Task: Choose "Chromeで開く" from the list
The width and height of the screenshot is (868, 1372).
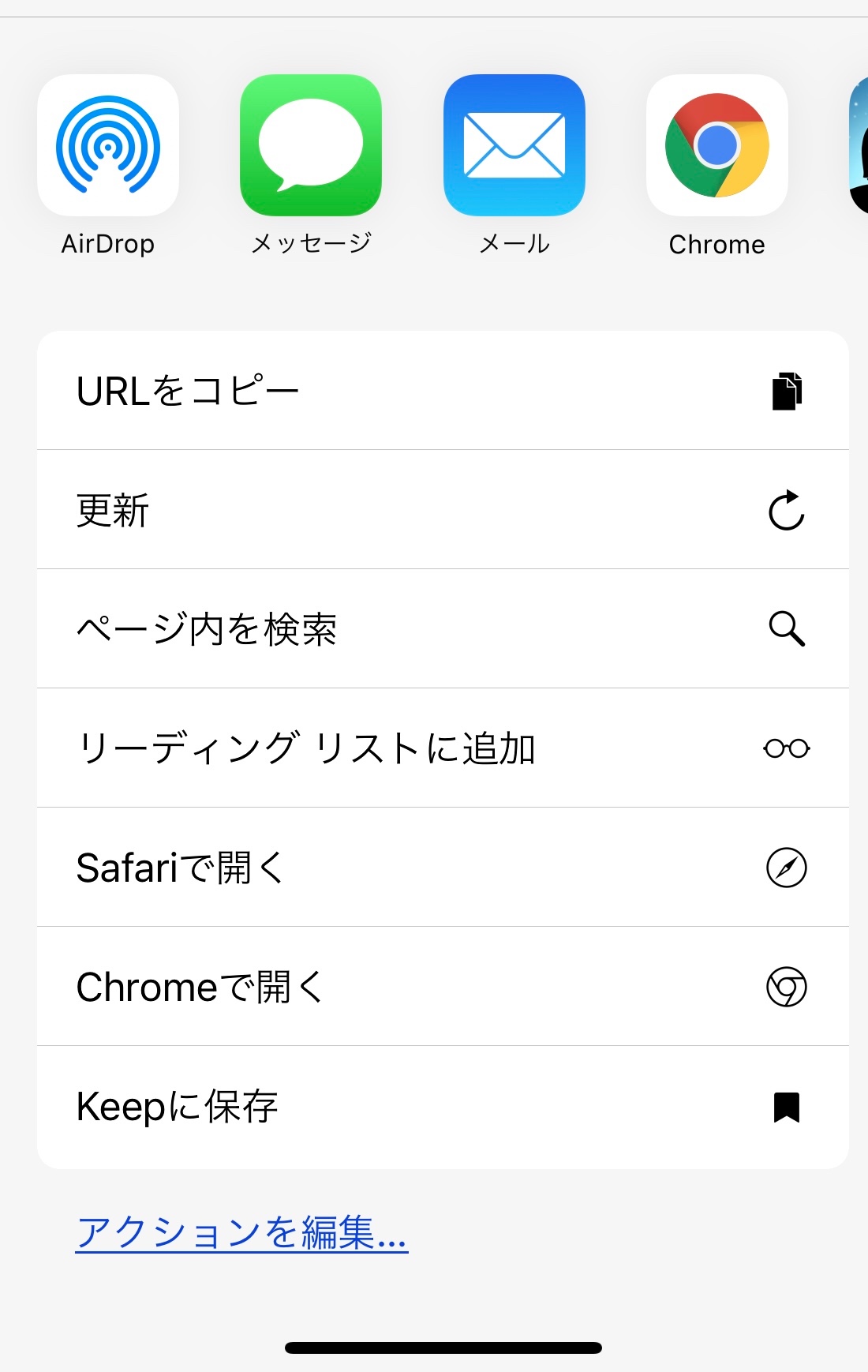Action: (200, 987)
